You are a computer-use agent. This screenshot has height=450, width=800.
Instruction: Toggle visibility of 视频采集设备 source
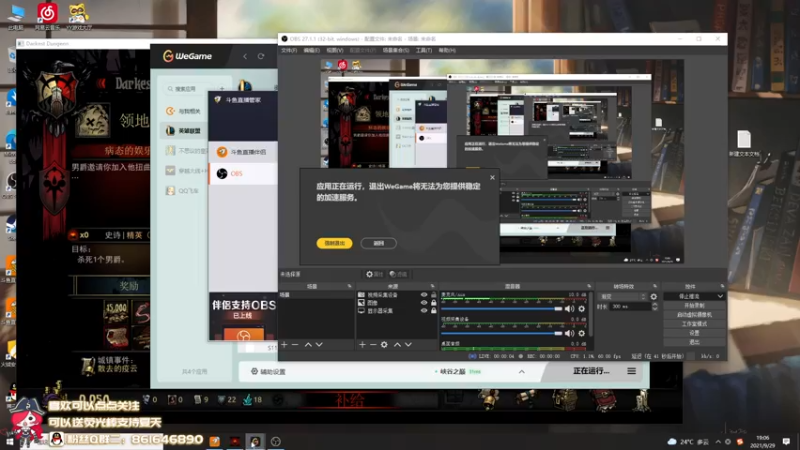tap(424, 295)
